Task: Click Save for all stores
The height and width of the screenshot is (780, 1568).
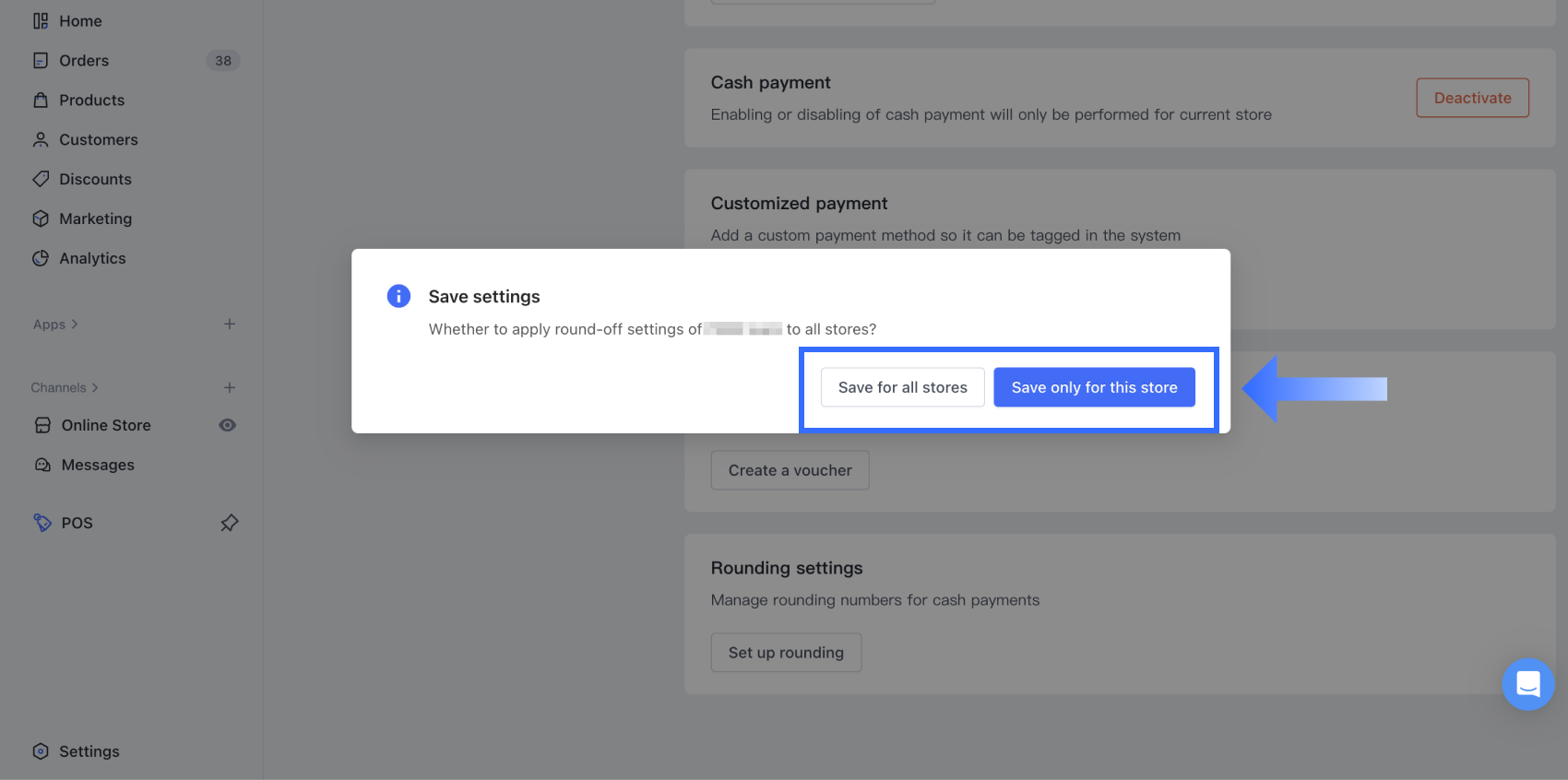Action: (902, 387)
